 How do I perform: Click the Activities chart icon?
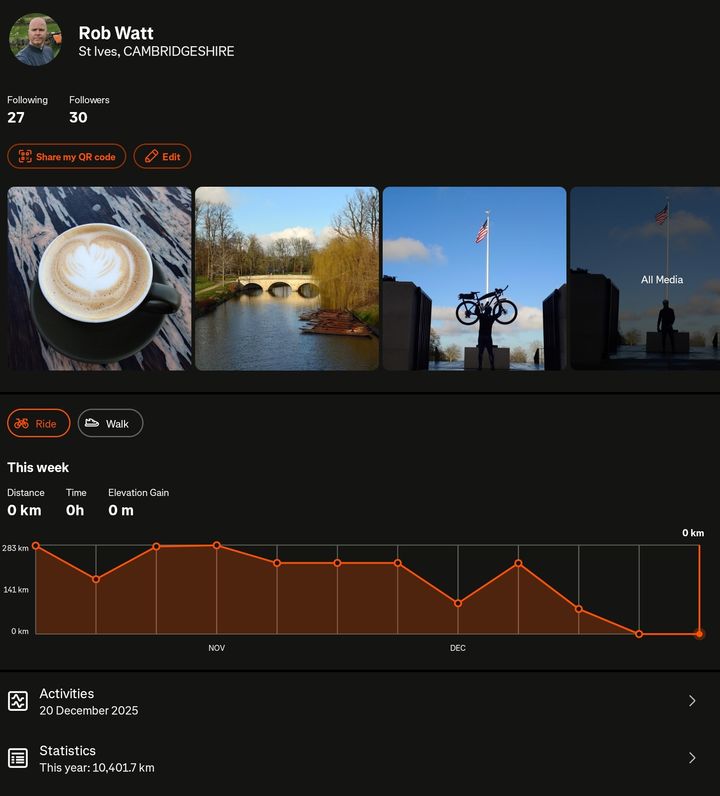pyautogui.click(x=18, y=701)
